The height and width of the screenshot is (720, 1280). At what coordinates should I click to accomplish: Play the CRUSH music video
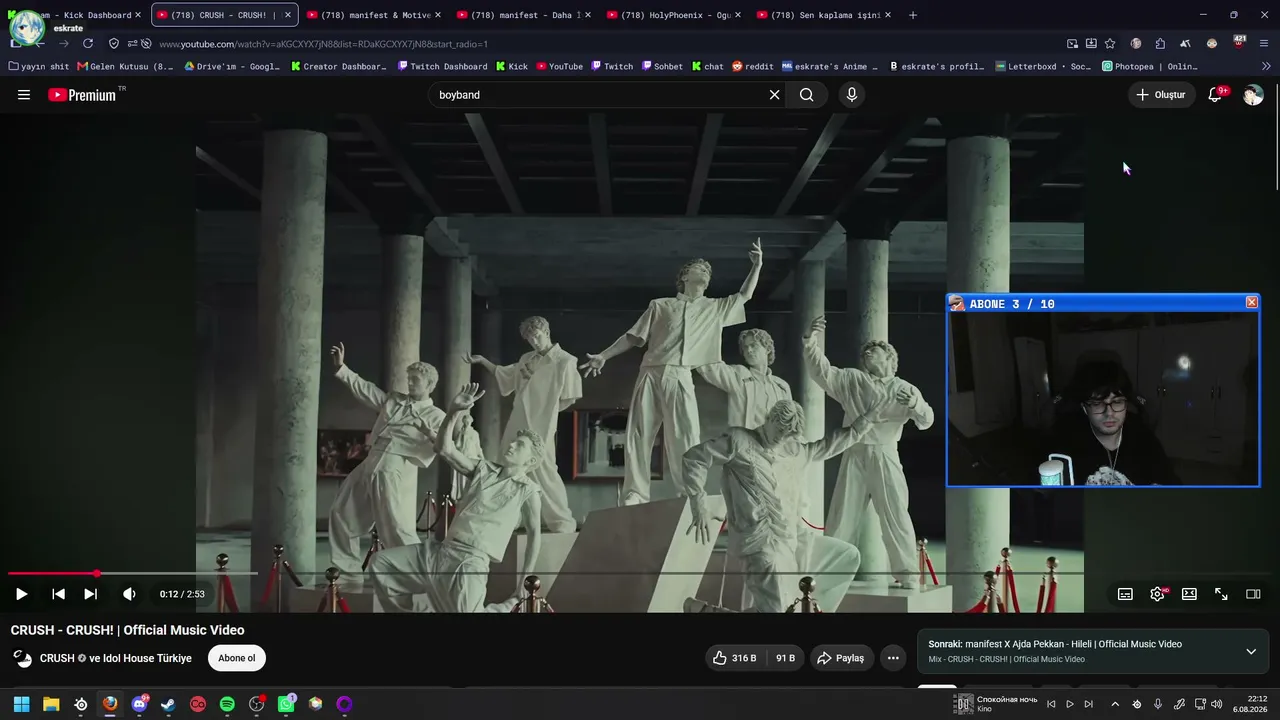(21, 594)
